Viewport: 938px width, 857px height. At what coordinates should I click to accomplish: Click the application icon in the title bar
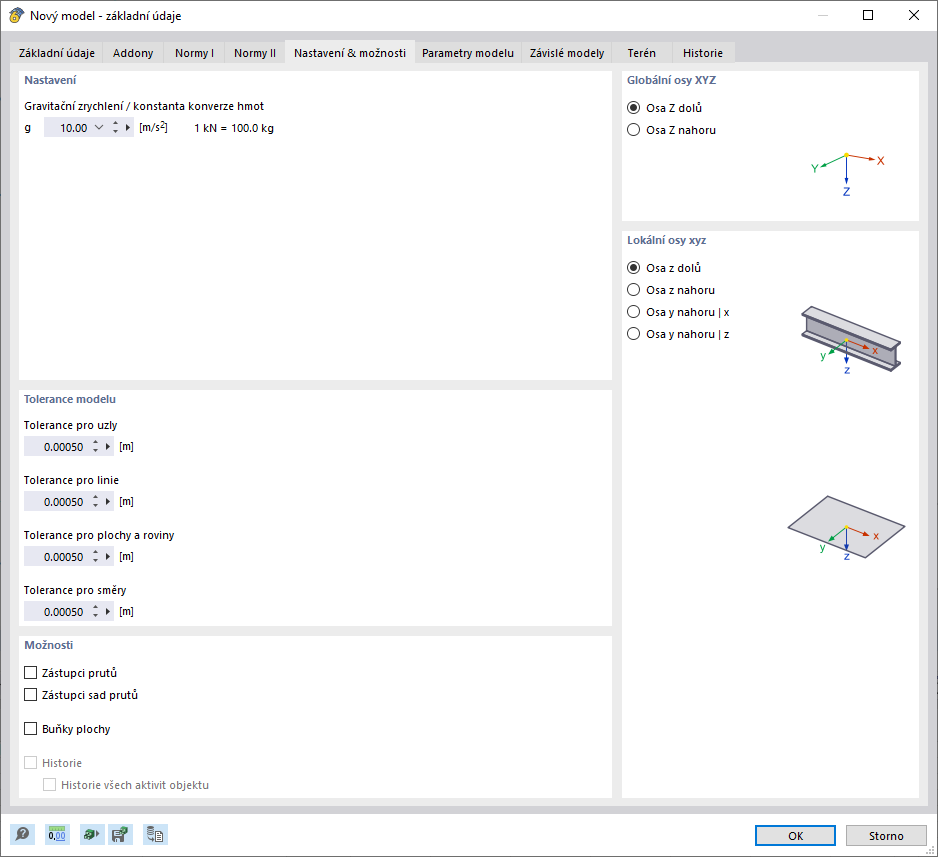coord(16,16)
